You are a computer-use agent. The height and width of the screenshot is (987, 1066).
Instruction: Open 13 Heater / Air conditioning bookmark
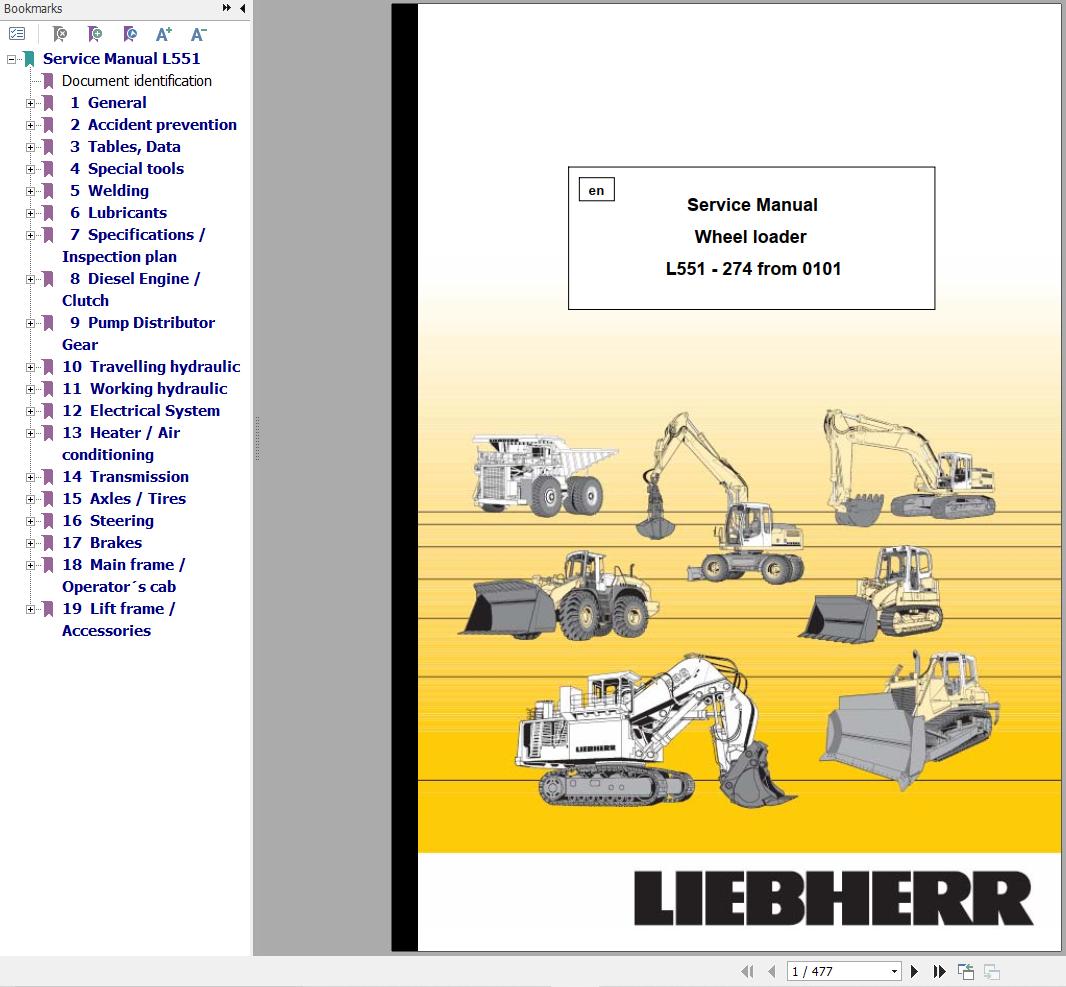click(x=121, y=444)
